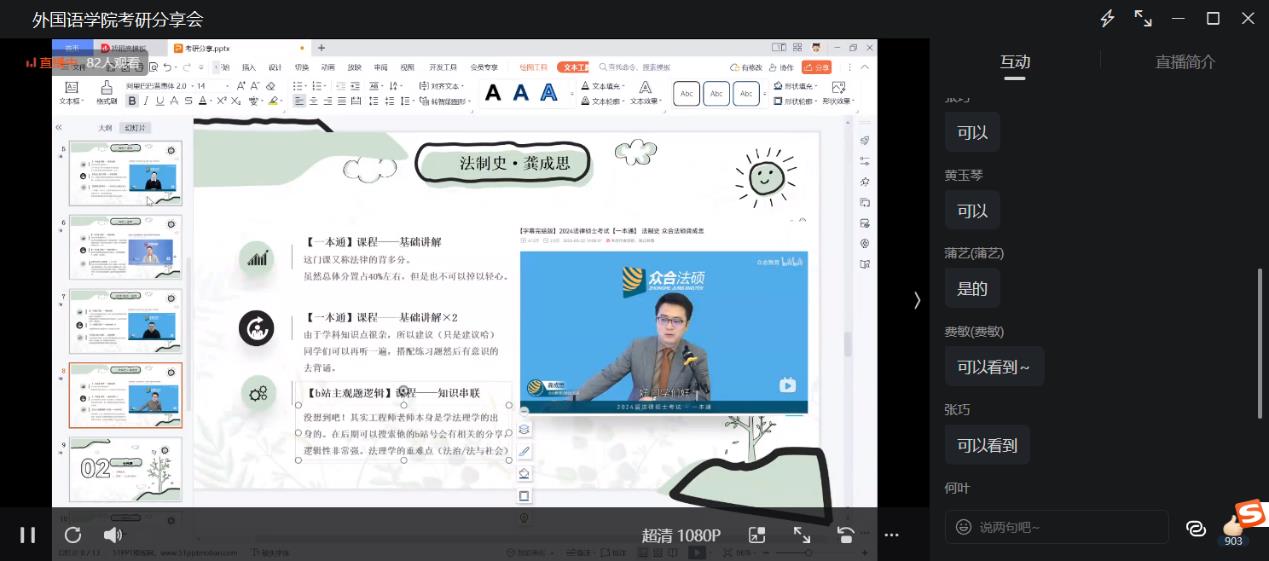Open 形状轮廓 shape outline dropdown
The image size is (1269, 561).
pos(796,101)
